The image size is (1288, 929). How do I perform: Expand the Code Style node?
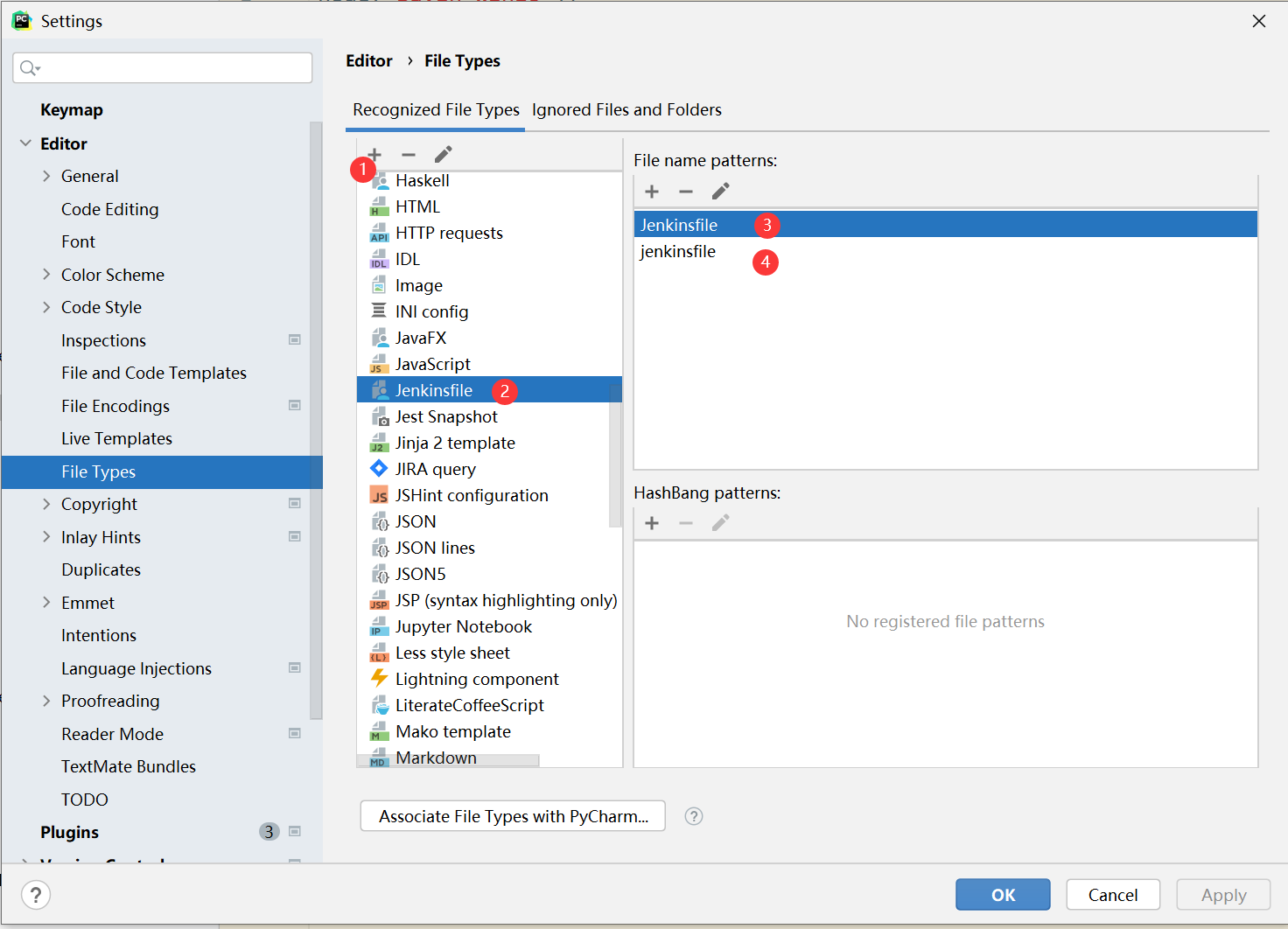(46, 307)
